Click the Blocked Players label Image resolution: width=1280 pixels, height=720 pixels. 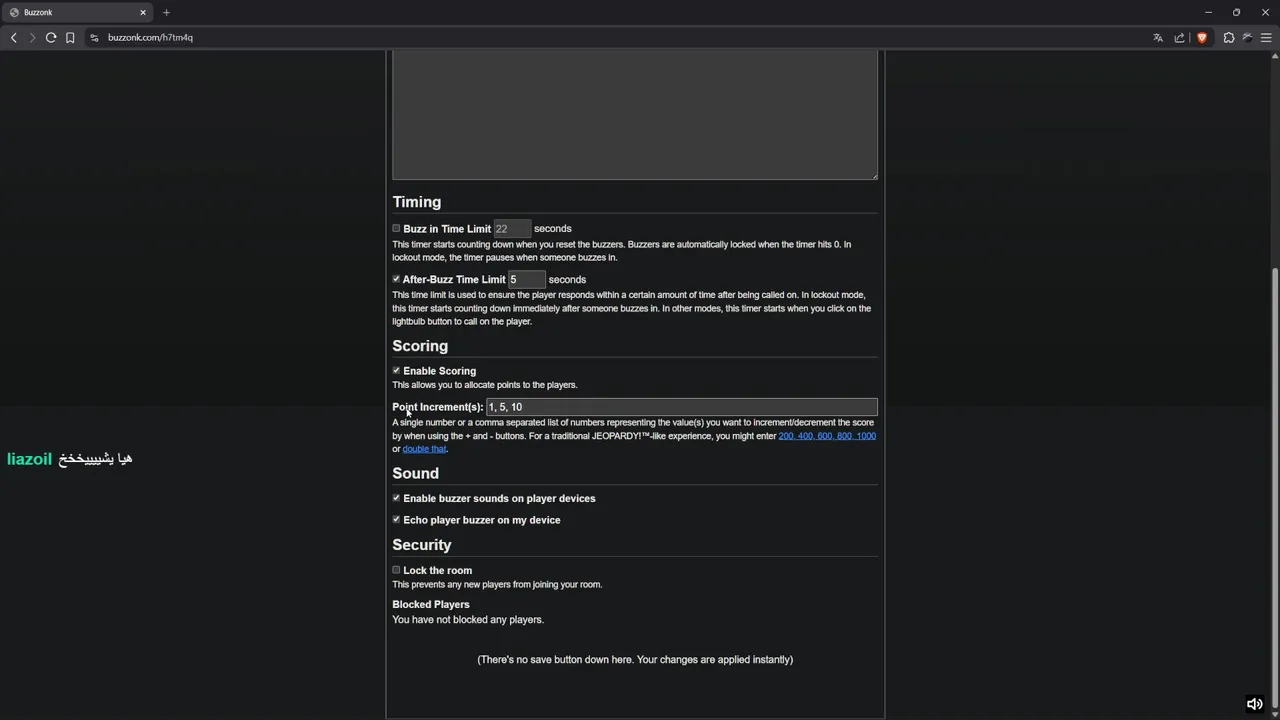(430, 604)
